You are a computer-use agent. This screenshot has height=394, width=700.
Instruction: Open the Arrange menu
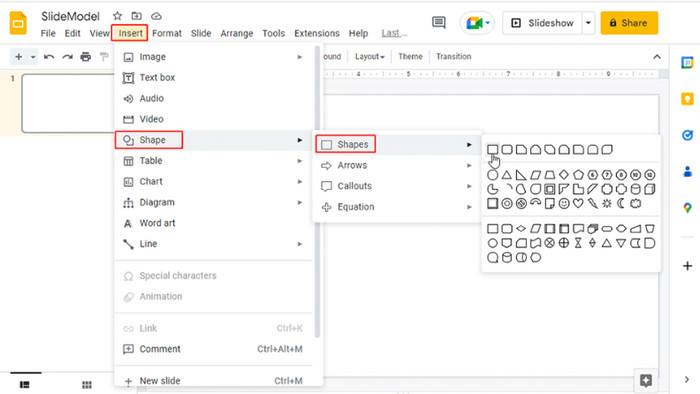point(237,33)
